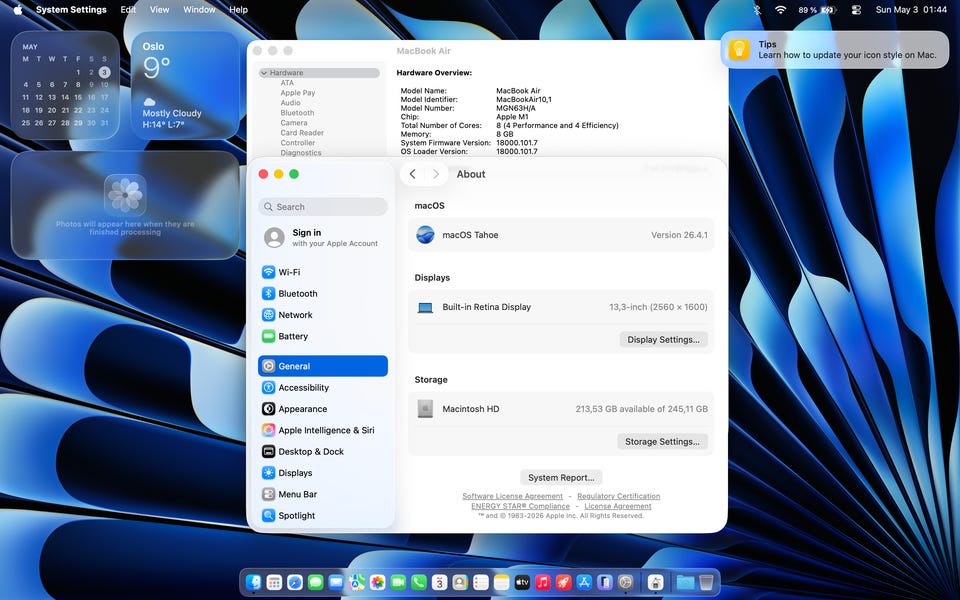Open Music app in the Dock
Viewport: 960px width, 600px height.
[542, 582]
